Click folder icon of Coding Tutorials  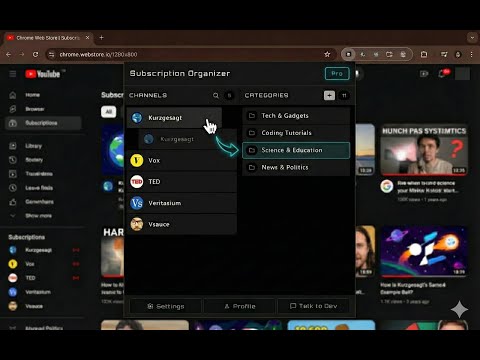[252, 133]
